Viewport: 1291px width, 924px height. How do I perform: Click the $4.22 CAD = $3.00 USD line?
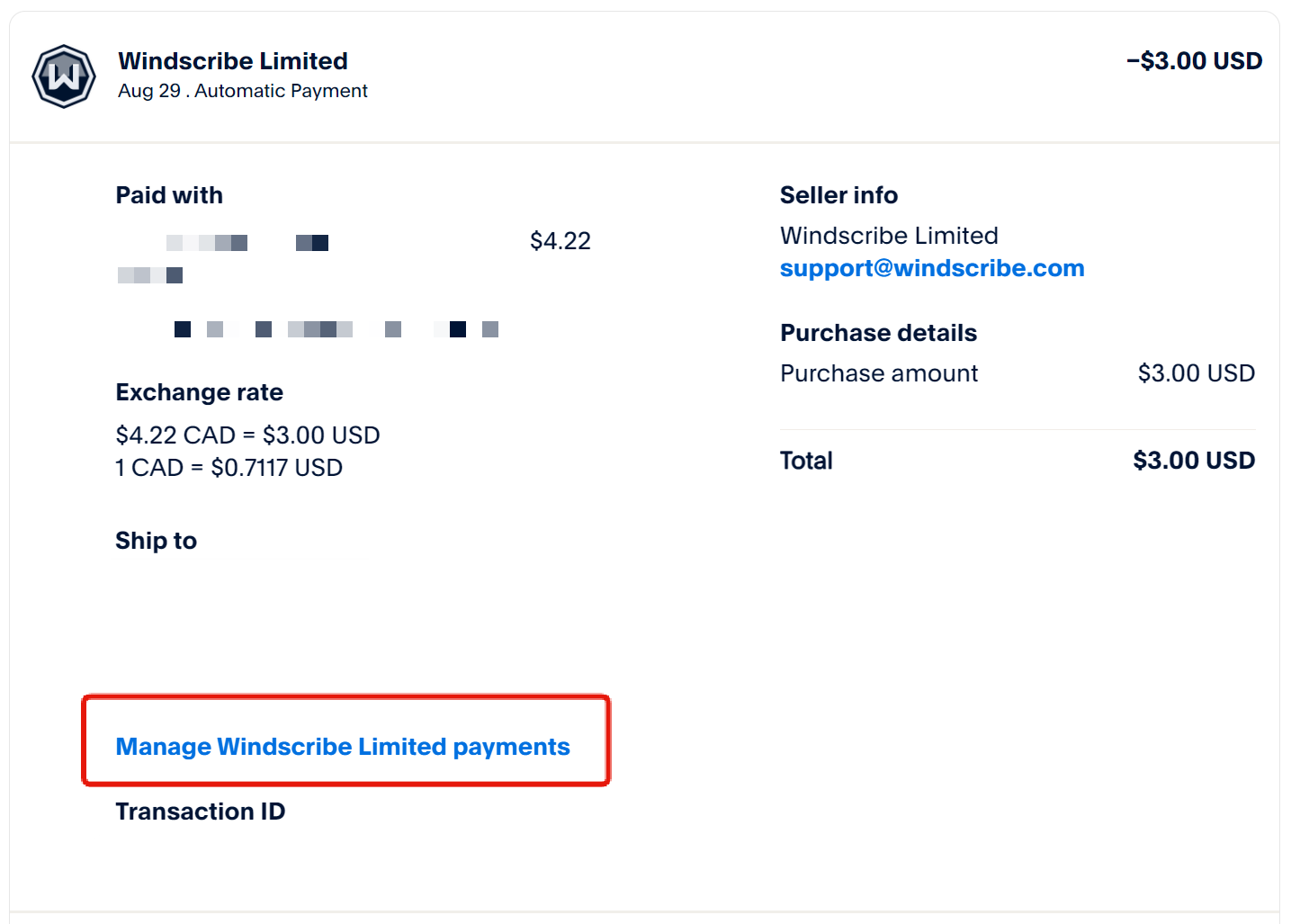click(x=247, y=435)
